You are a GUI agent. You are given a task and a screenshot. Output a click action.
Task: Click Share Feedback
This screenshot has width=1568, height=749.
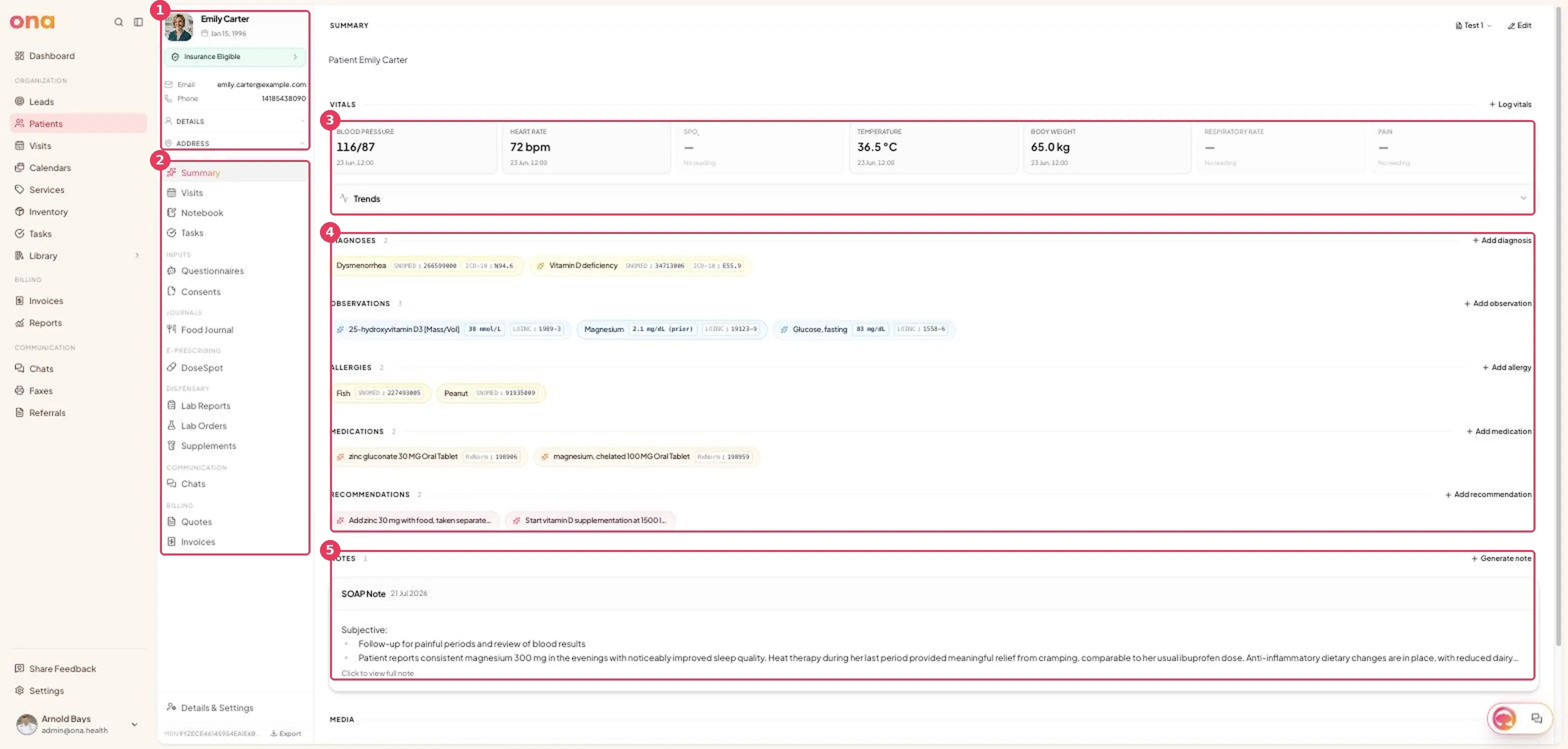[x=78, y=668]
